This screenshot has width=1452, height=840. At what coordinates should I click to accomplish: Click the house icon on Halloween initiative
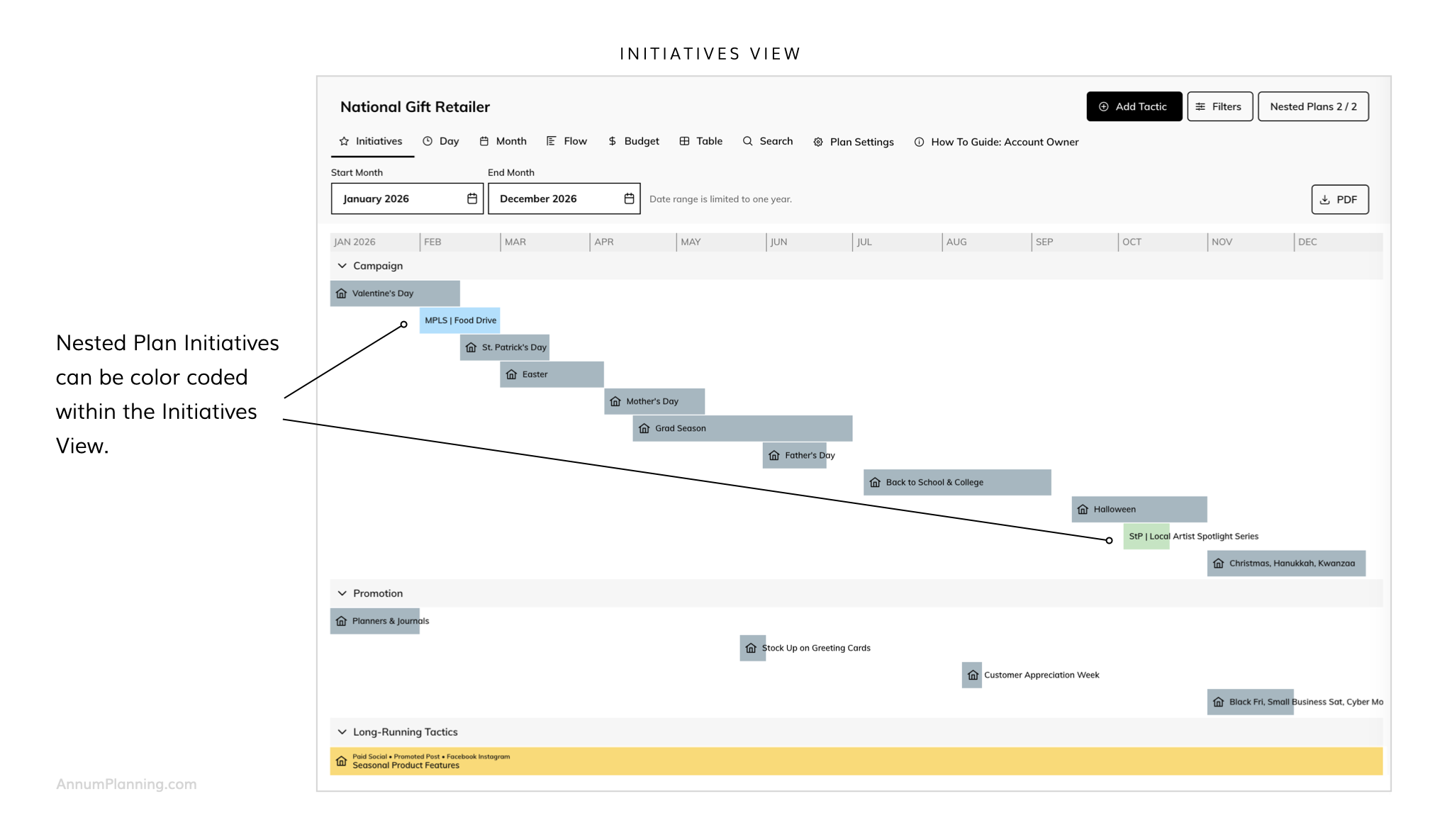(1083, 510)
